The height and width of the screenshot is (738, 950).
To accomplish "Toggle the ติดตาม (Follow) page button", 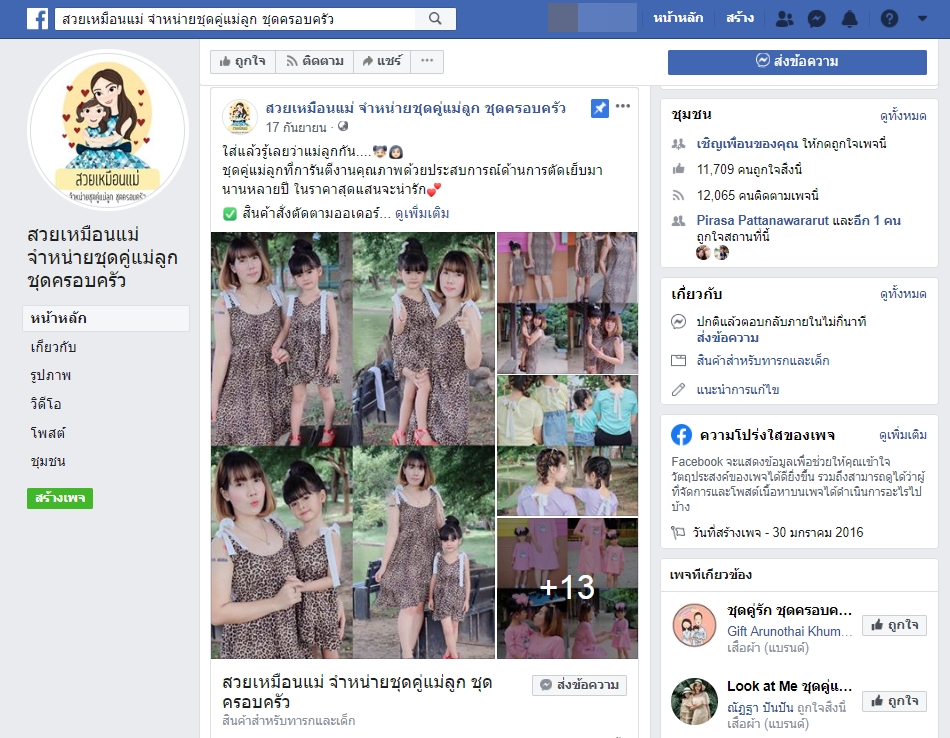I will [x=314, y=61].
